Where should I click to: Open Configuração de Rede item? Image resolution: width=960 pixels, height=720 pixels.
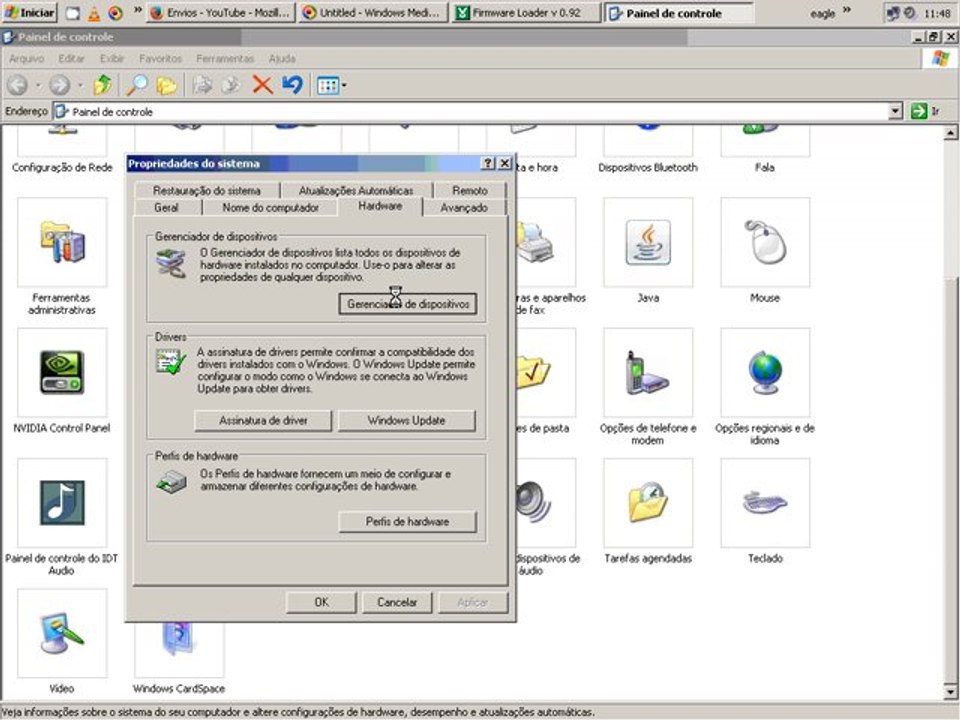pyautogui.click(x=62, y=167)
